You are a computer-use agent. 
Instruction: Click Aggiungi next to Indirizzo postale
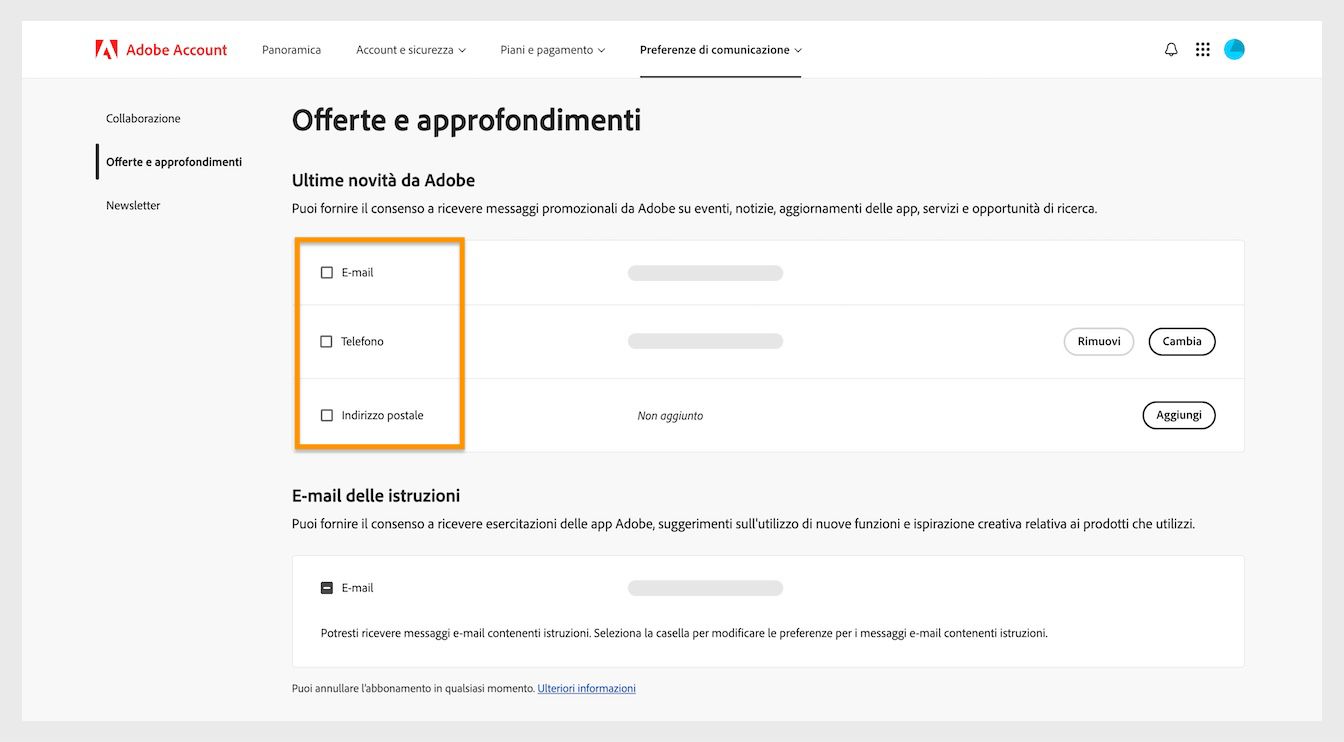(1179, 414)
